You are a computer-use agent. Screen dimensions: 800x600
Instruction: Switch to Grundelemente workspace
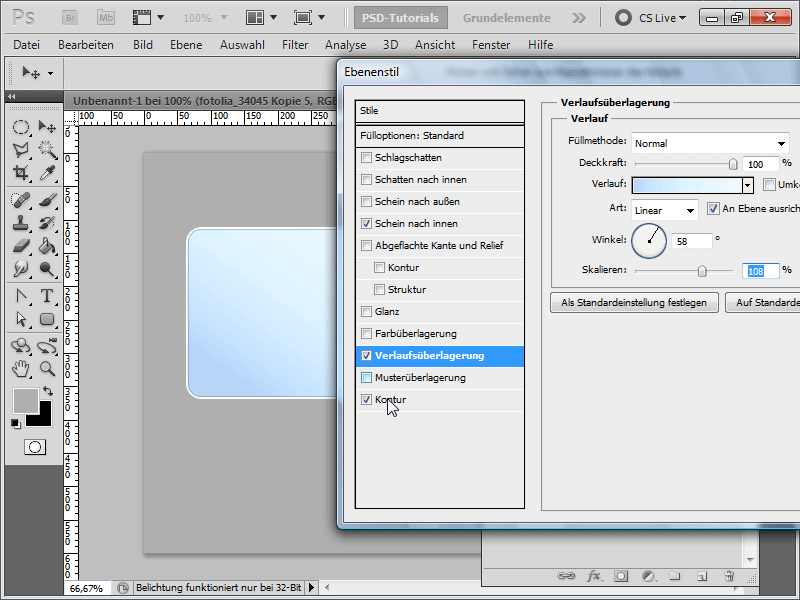[507, 18]
